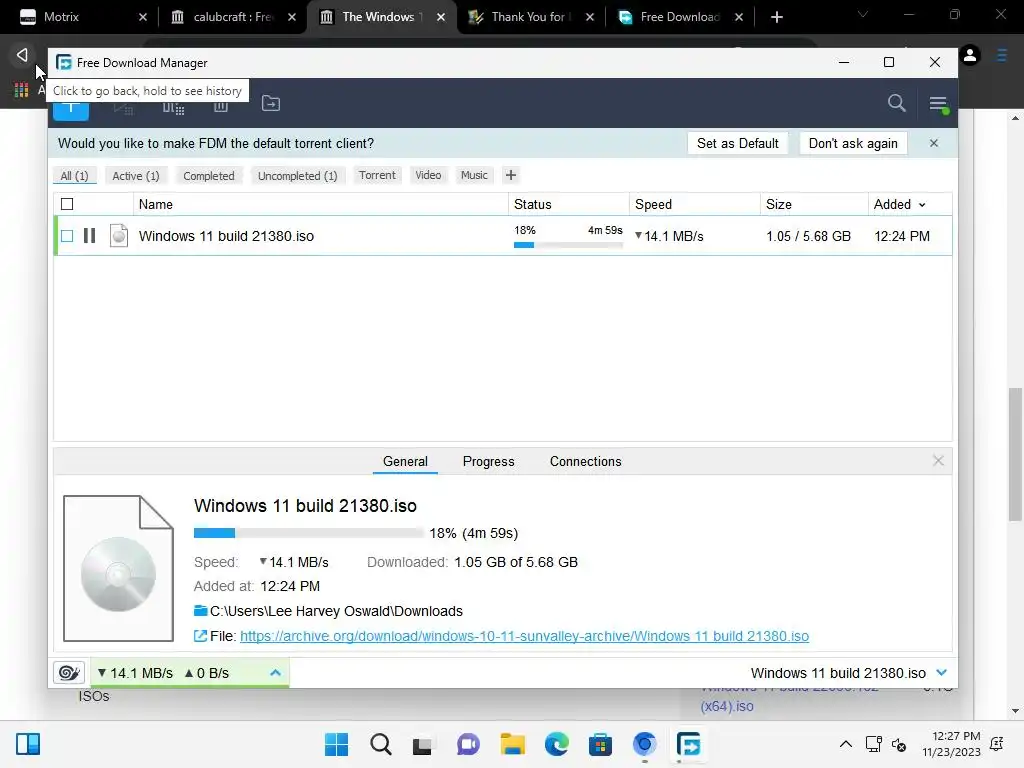Expand the Added column sort arrow

[922, 205]
